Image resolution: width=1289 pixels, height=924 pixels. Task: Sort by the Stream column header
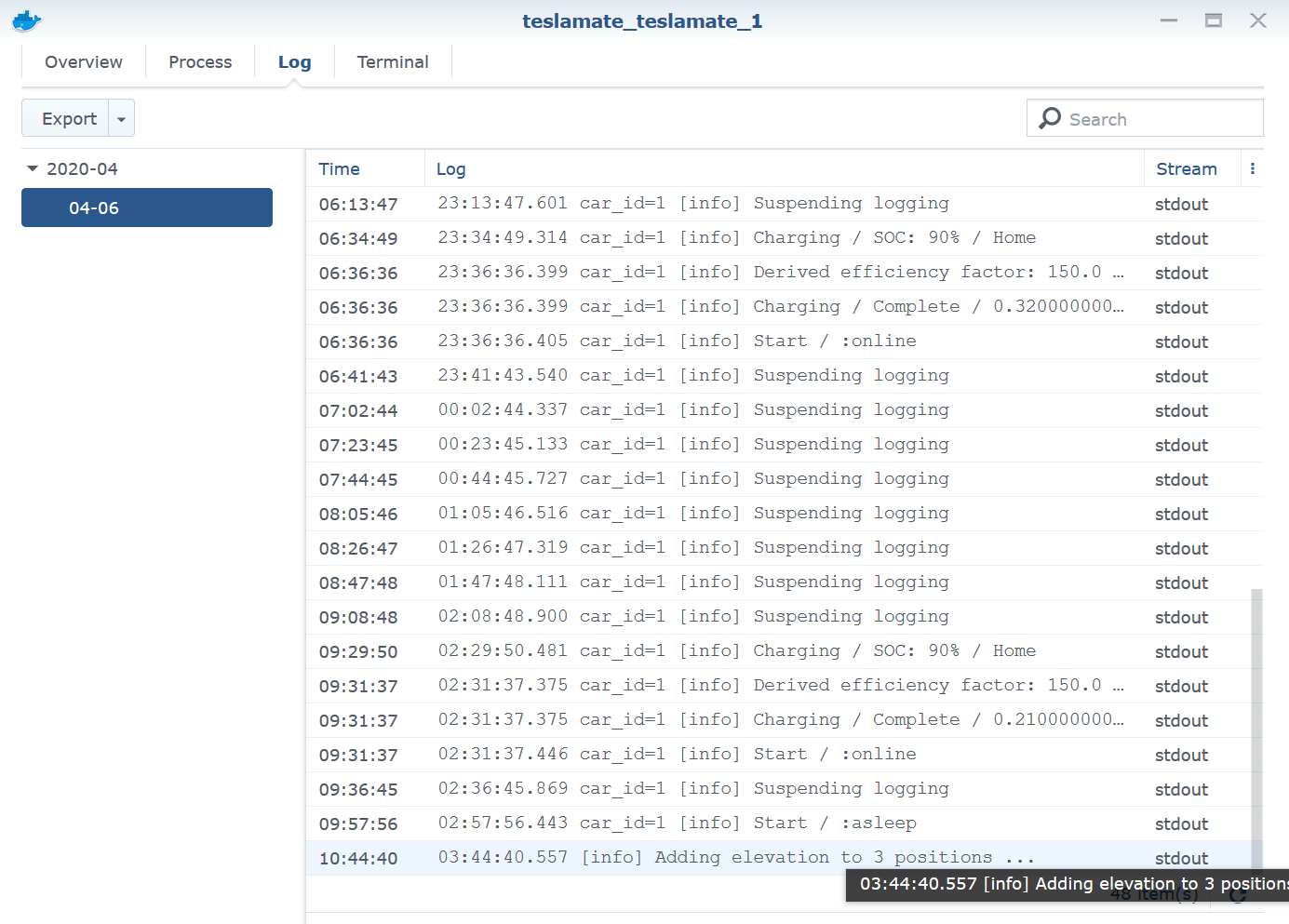coord(1193,168)
